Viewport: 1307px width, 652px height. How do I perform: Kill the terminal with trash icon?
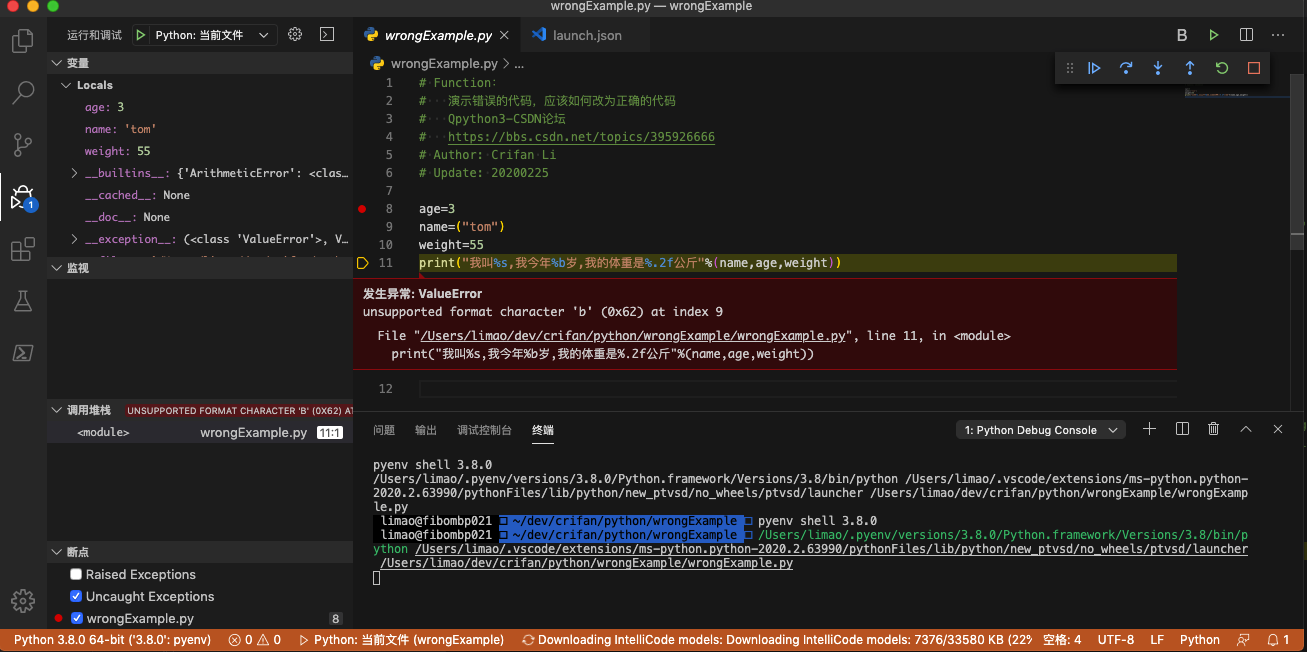pos(1214,429)
